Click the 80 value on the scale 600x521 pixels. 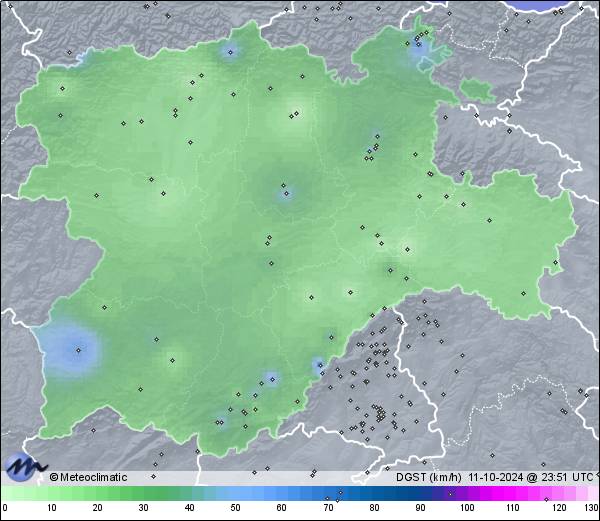click(x=374, y=508)
